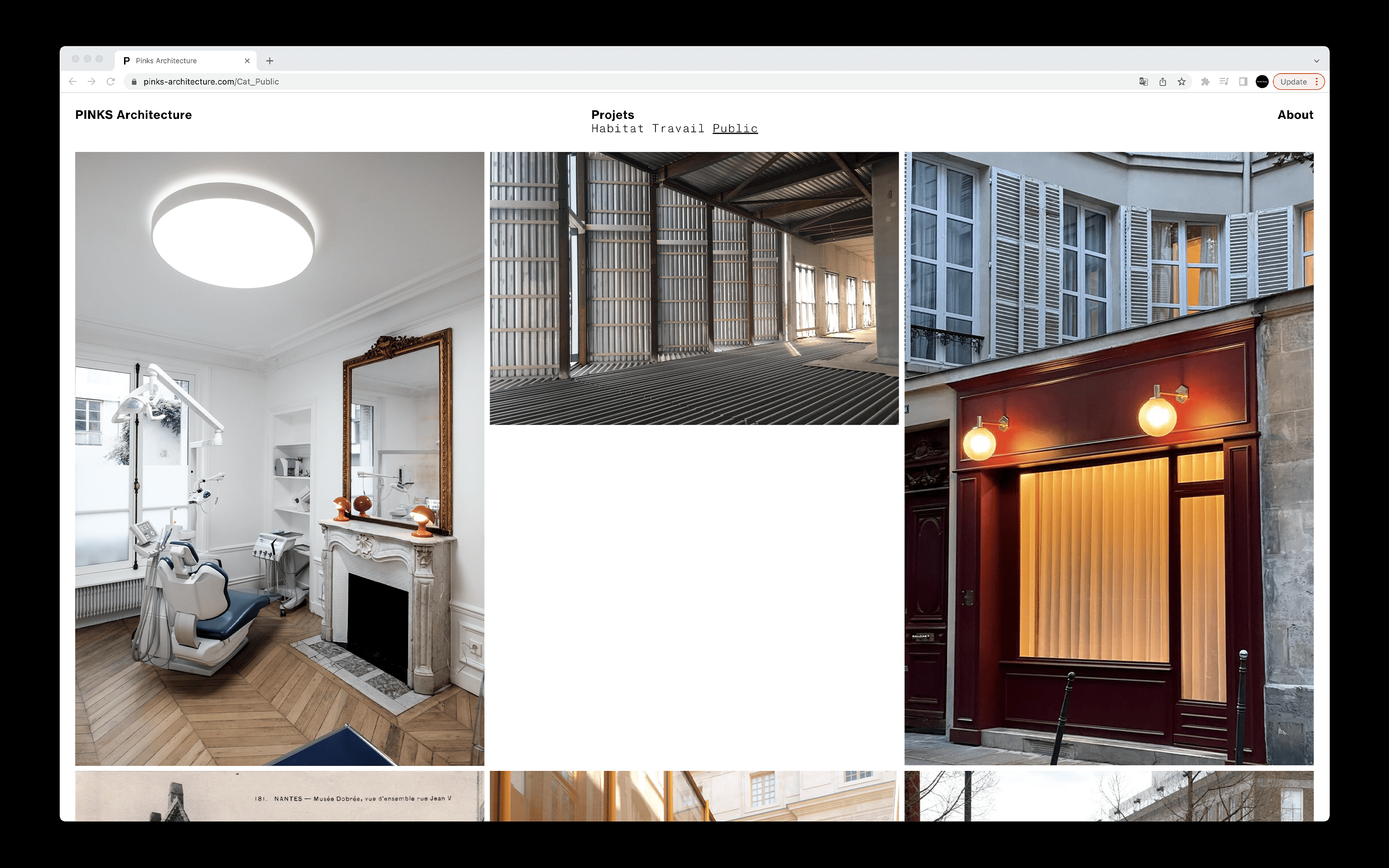1389x868 pixels.
Task: Reload the page
Action: click(111, 81)
